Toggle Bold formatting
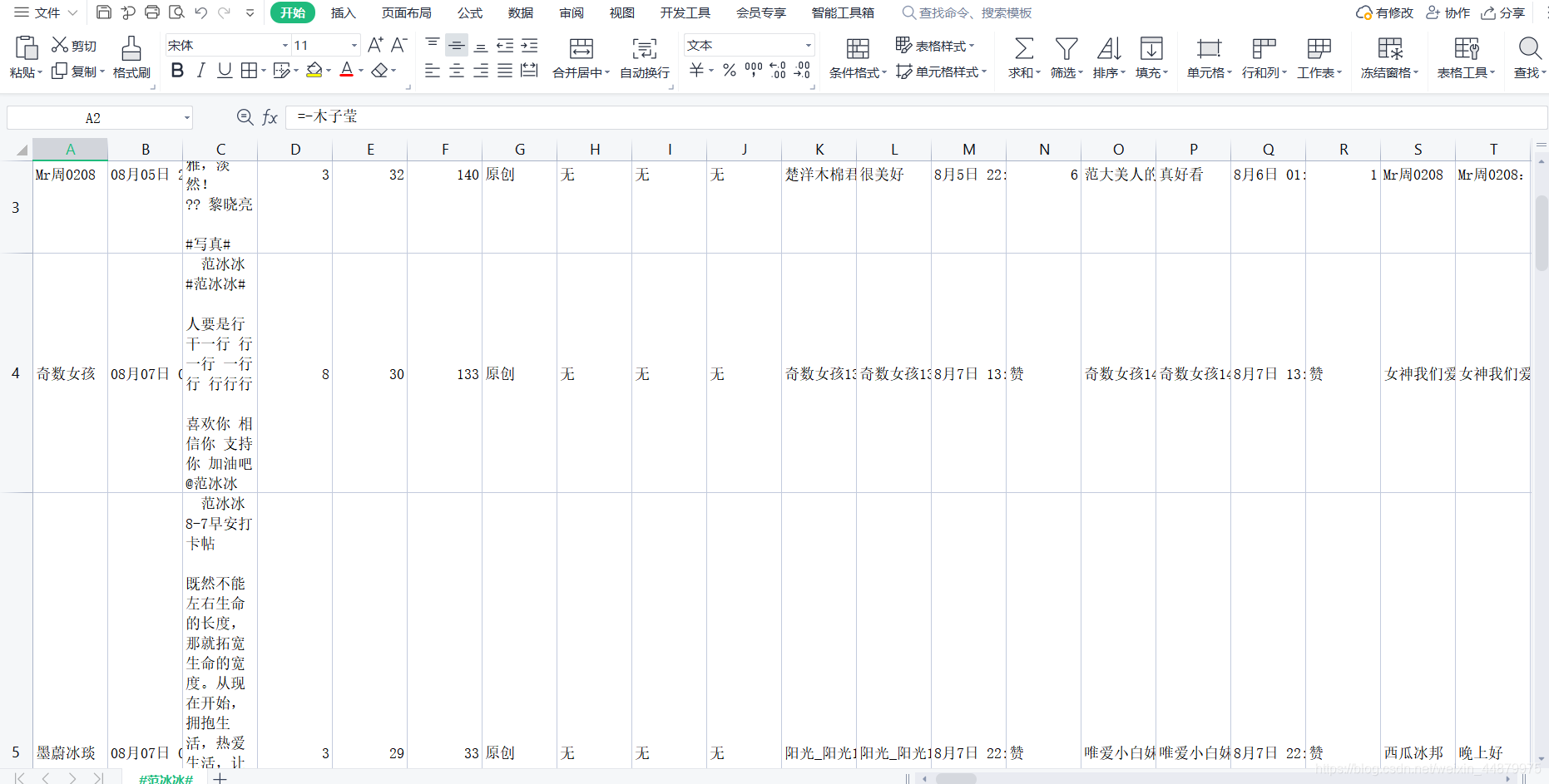The width and height of the screenshot is (1549, 784). click(x=177, y=71)
